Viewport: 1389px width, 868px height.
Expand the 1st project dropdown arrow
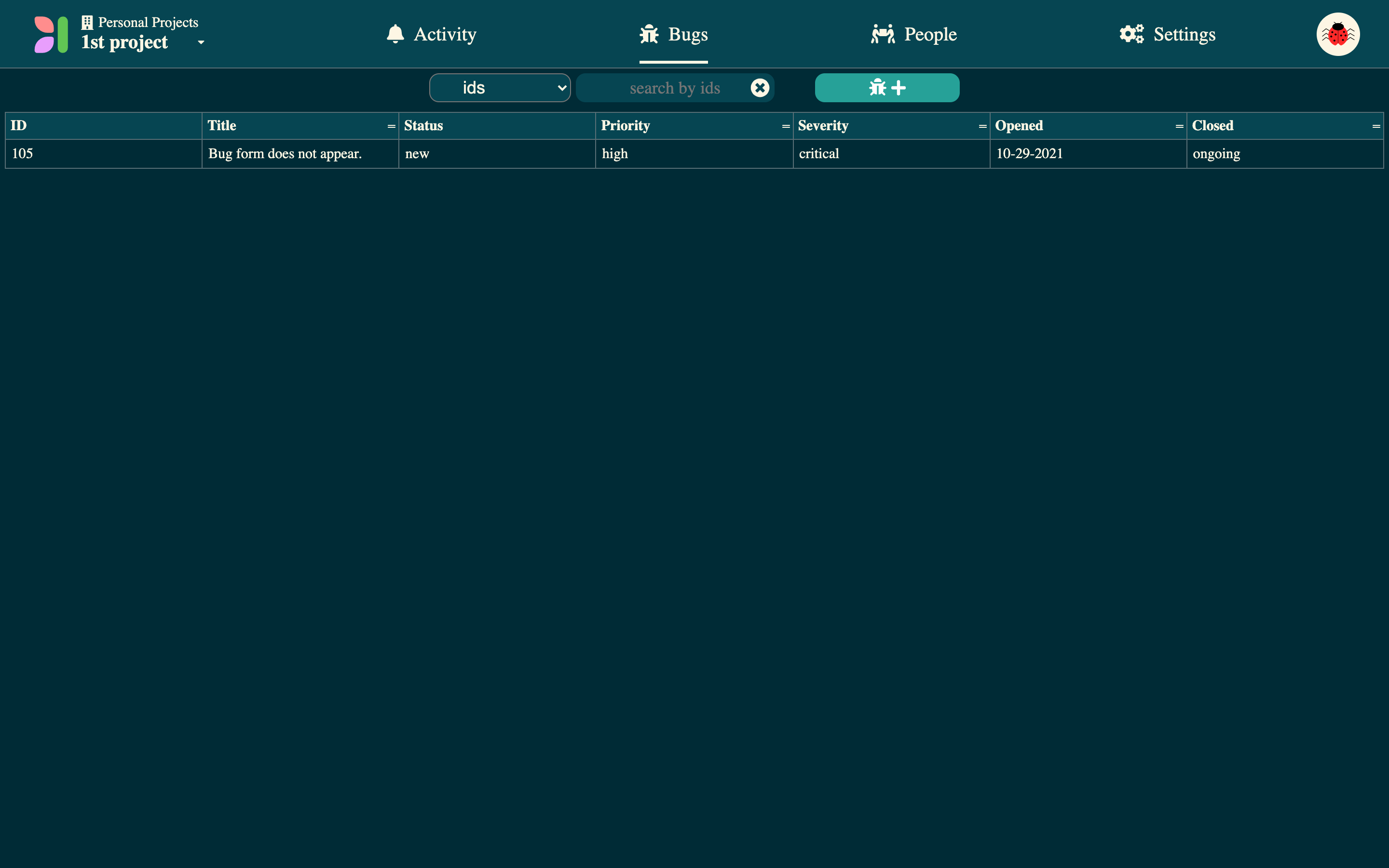click(201, 42)
